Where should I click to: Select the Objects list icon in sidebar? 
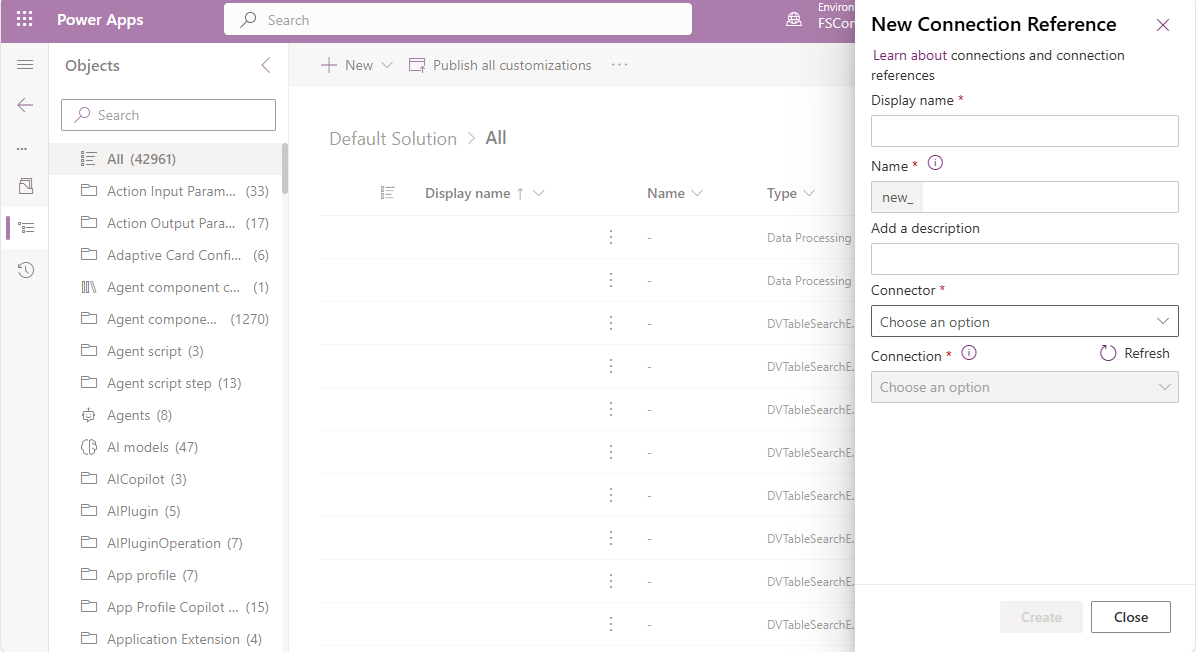point(22,227)
